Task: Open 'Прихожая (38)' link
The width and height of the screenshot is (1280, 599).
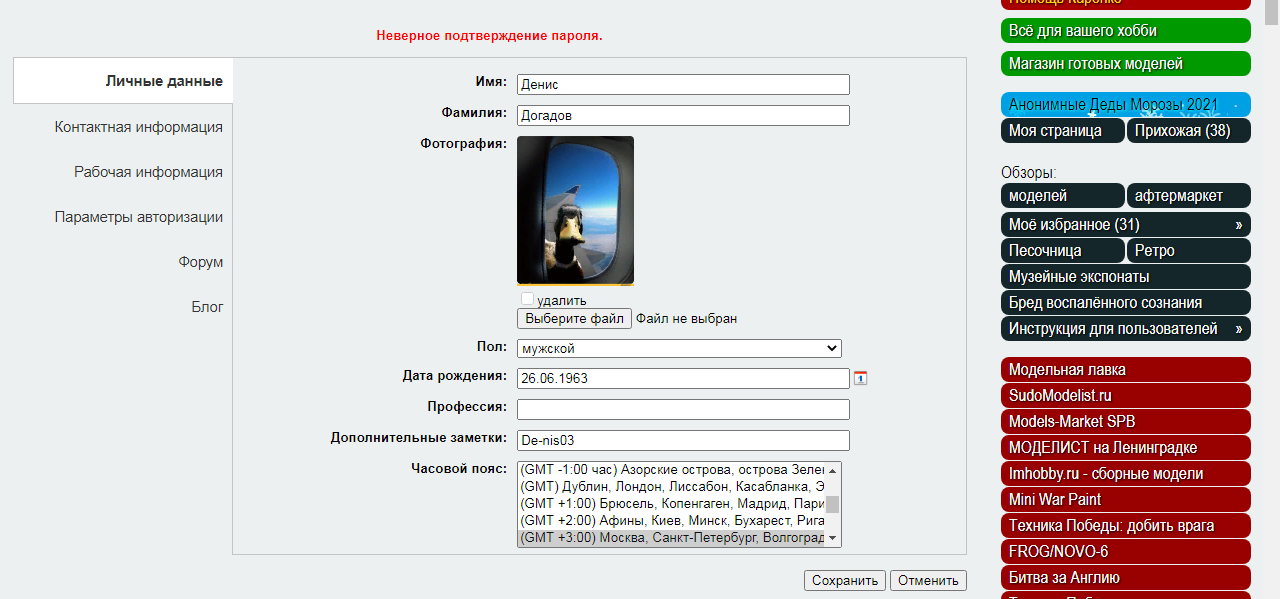Action: coord(1188,131)
